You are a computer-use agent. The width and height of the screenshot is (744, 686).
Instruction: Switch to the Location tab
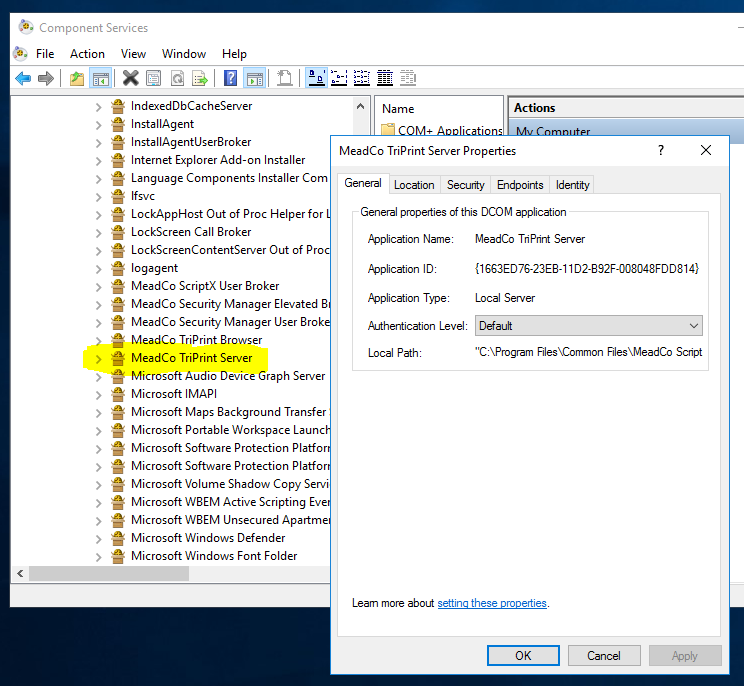[x=414, y=185]
